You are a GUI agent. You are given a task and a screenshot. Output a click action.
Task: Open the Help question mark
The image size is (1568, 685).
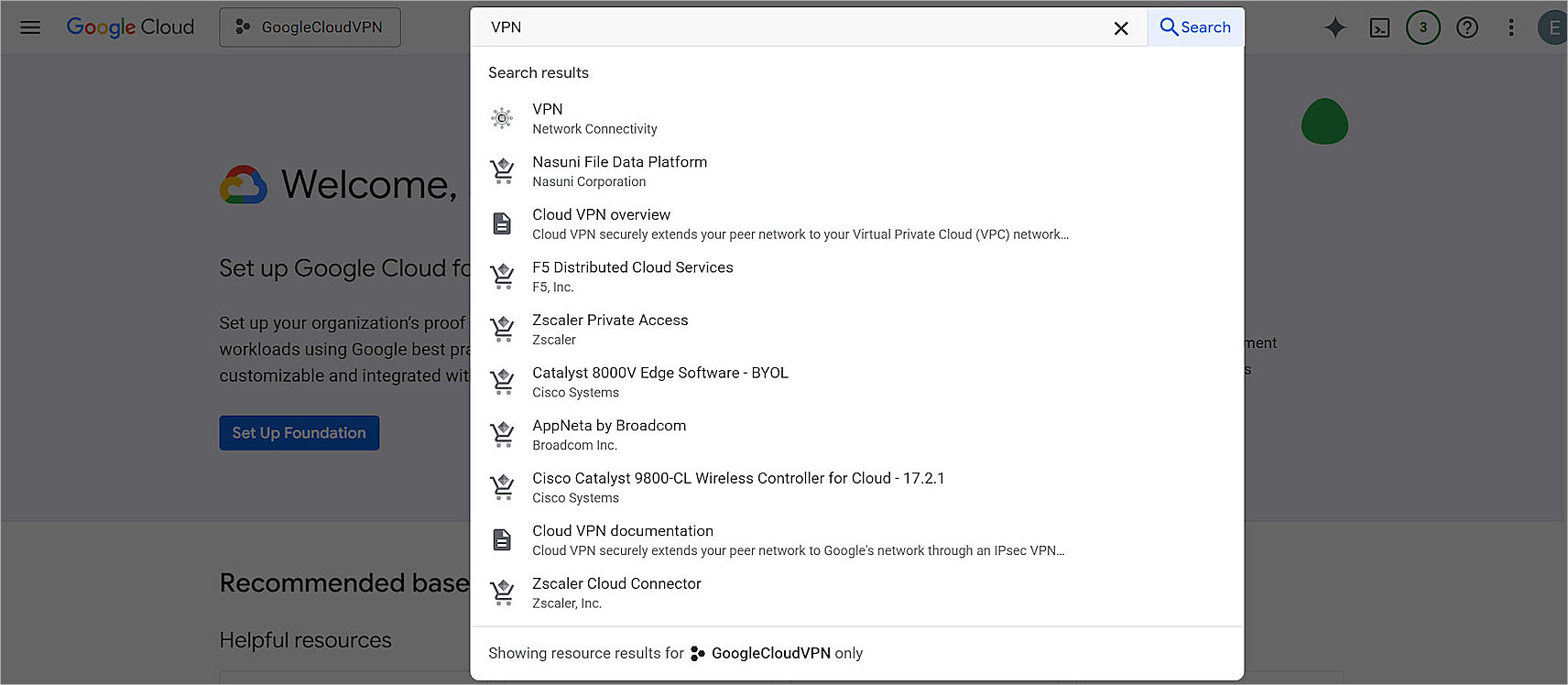1466,27
